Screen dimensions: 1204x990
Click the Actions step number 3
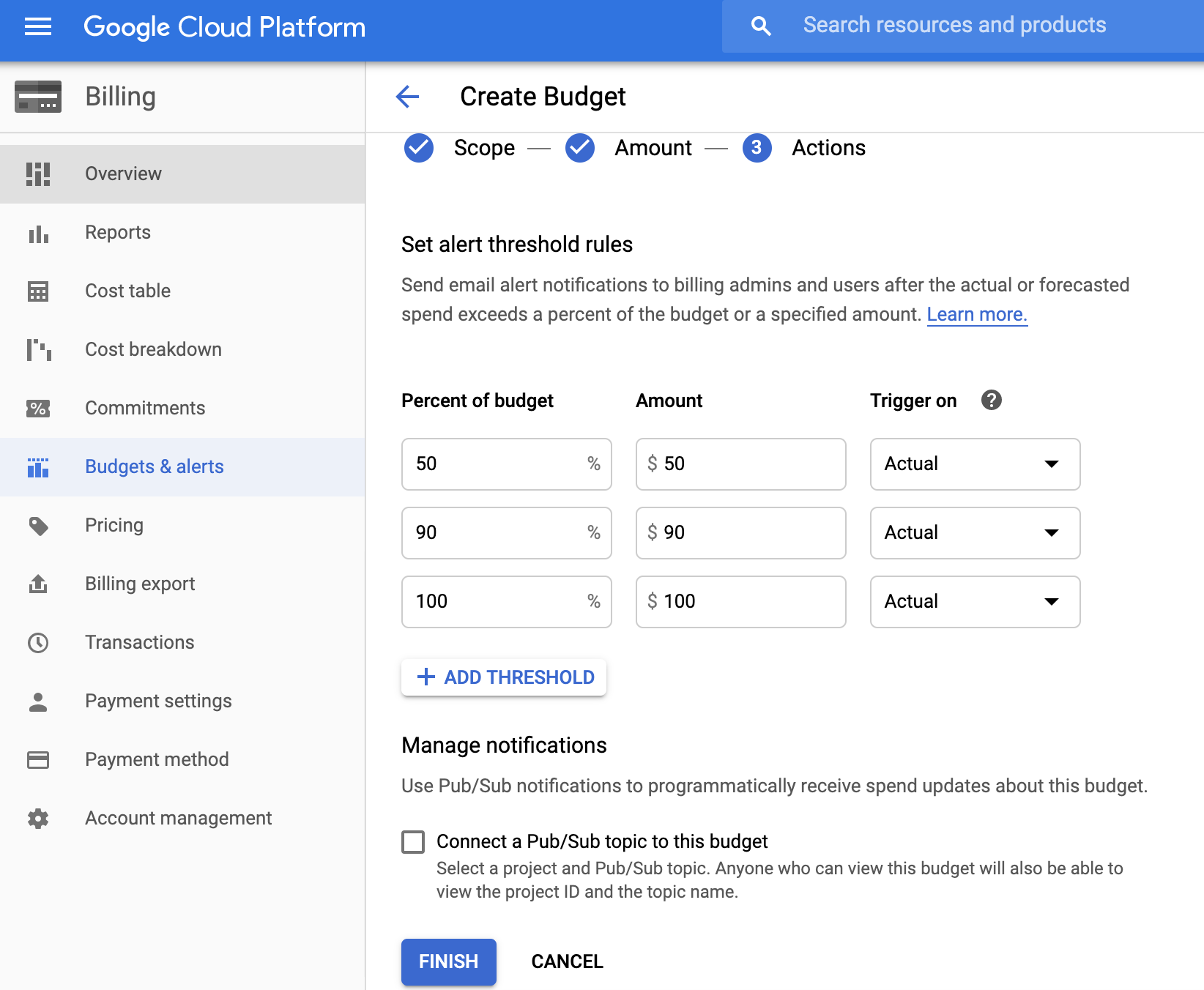point(757,148)
